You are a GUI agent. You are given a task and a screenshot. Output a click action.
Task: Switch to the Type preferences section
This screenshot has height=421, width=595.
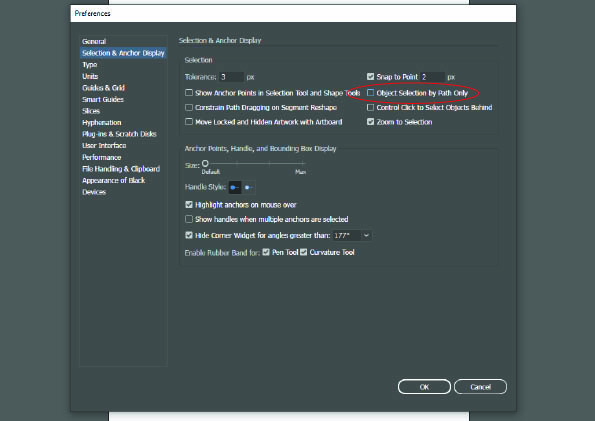point(90,65)
